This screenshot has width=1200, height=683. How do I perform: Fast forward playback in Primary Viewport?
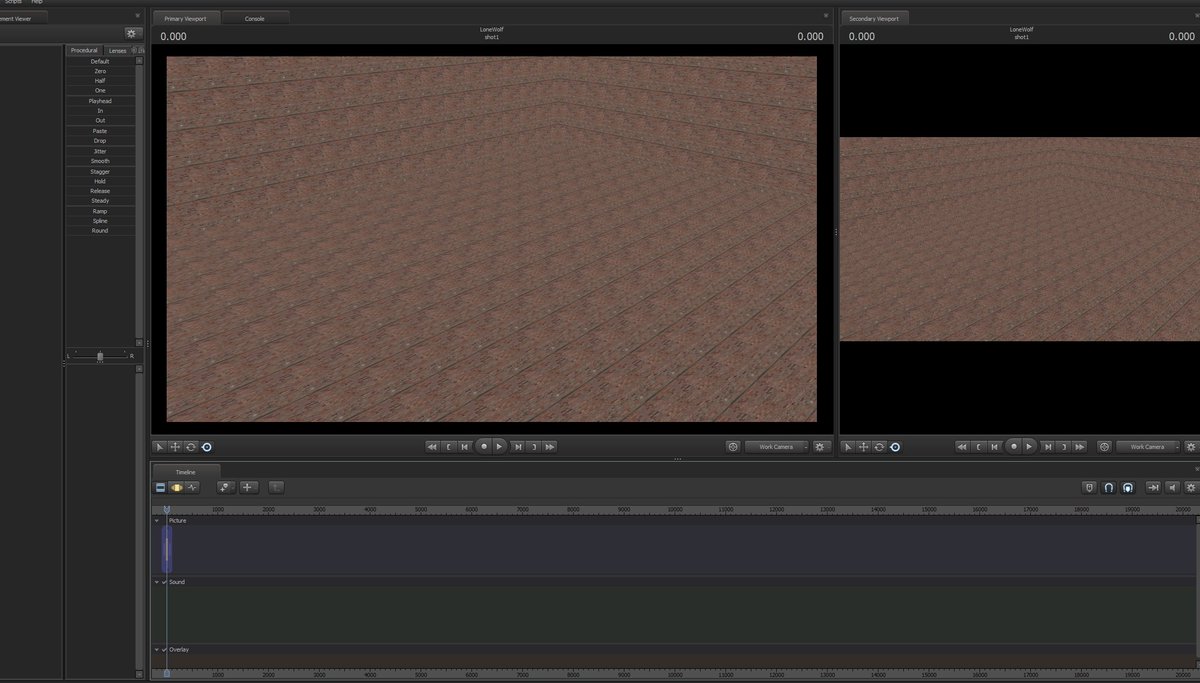pos(550,447)
